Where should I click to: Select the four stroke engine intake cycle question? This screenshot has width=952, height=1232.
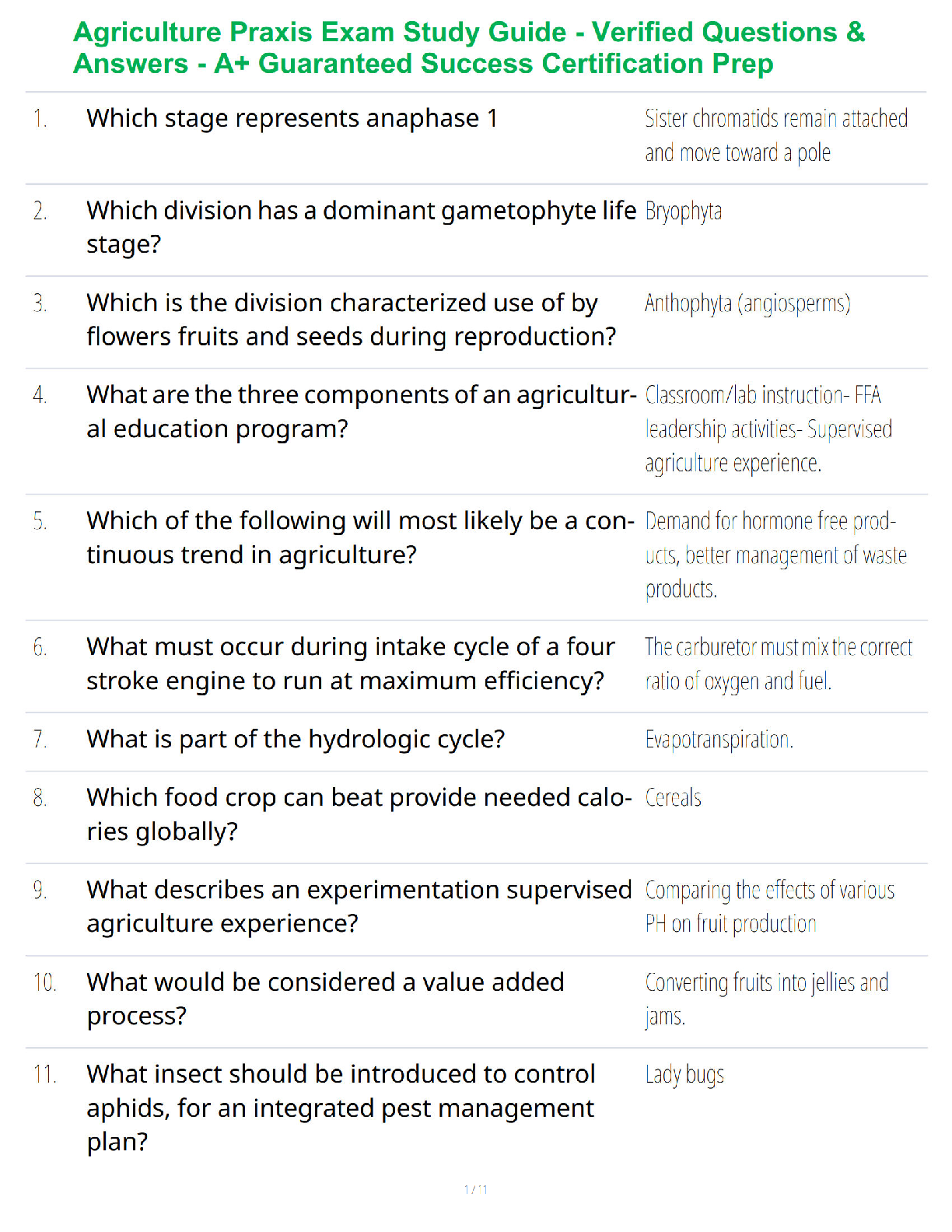pos(350,663)
